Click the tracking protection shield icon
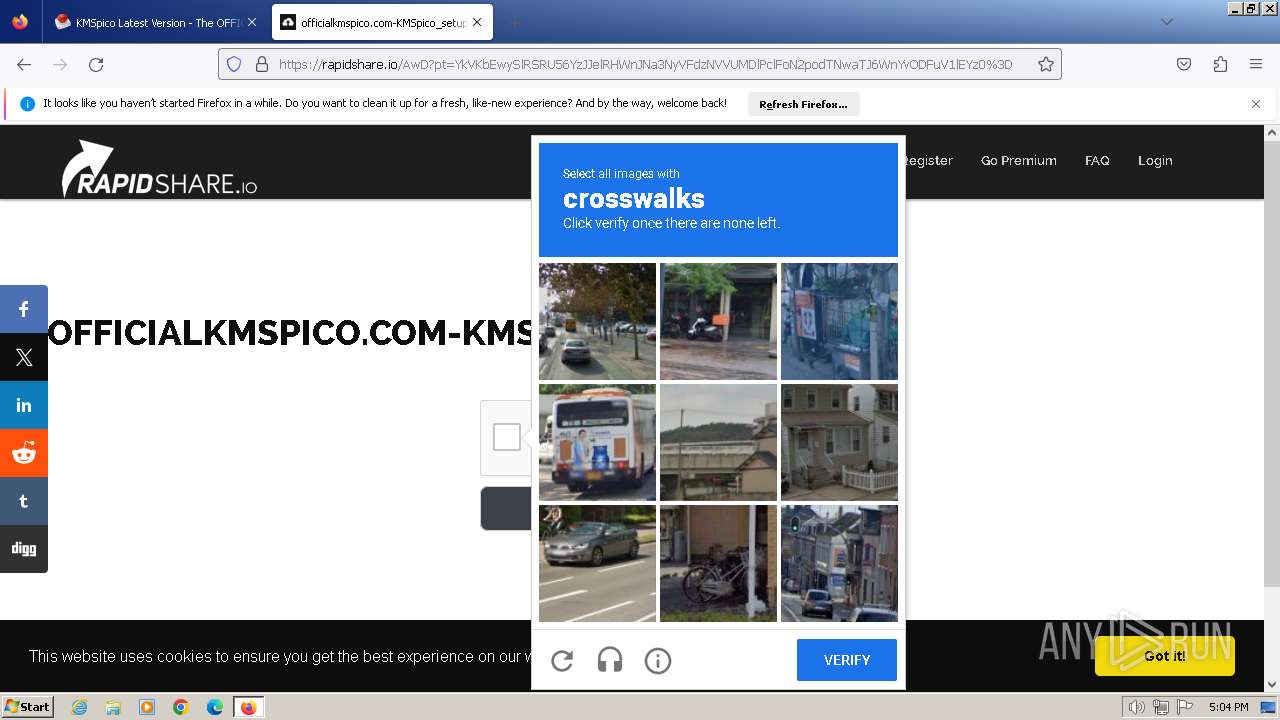1280x720 pixels. tap(234, 64)
